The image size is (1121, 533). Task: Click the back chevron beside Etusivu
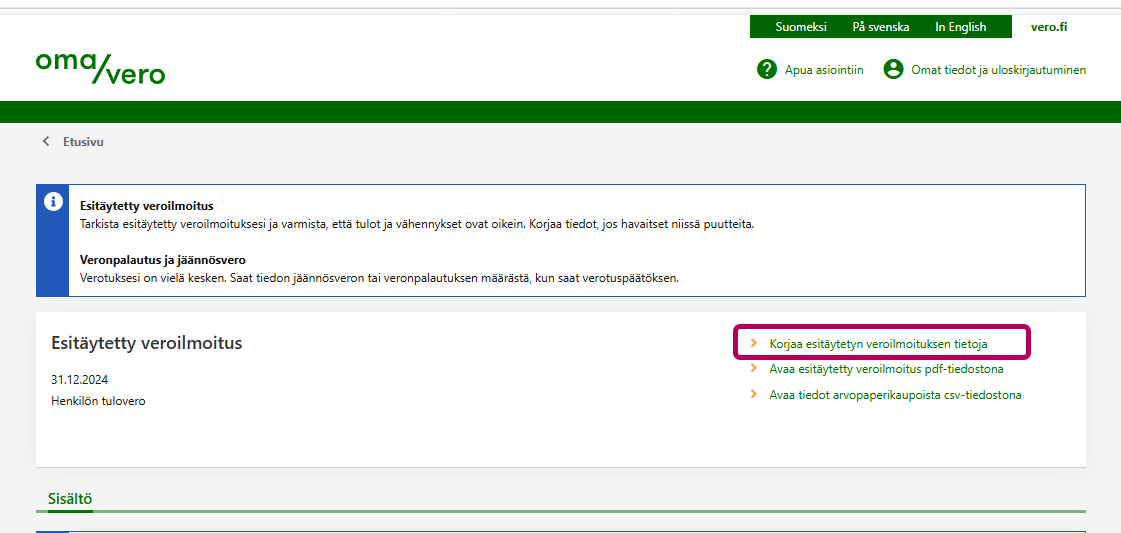(x=46, y=142)
